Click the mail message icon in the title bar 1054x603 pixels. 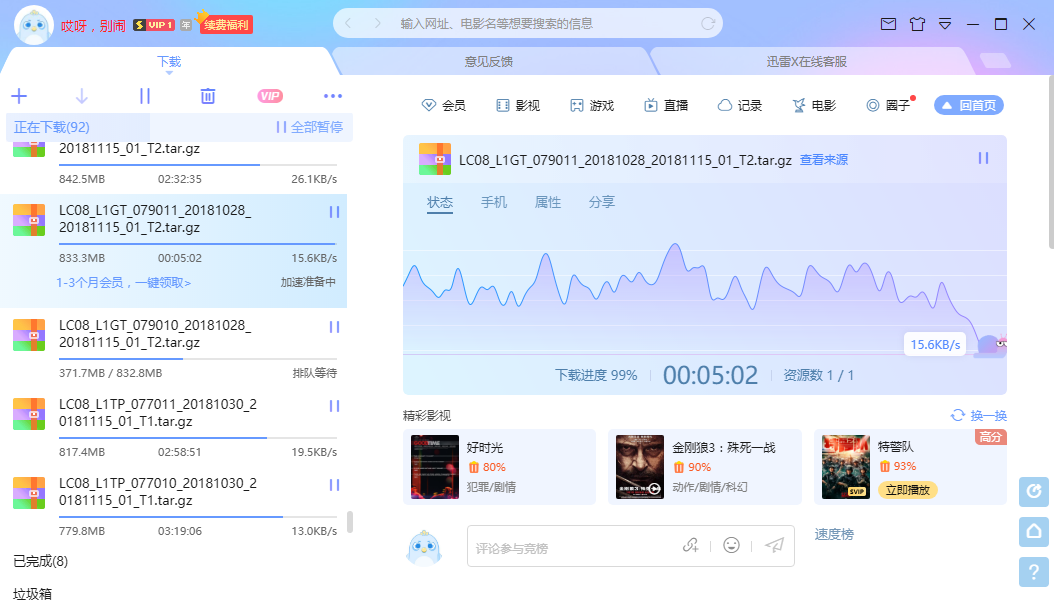[x=888, y=25]
